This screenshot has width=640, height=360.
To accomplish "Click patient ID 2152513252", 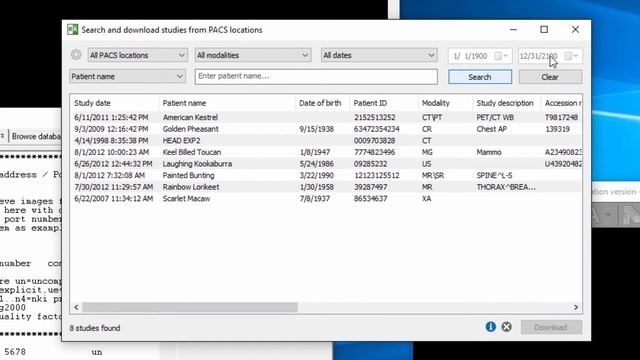I will pos(374,117).
